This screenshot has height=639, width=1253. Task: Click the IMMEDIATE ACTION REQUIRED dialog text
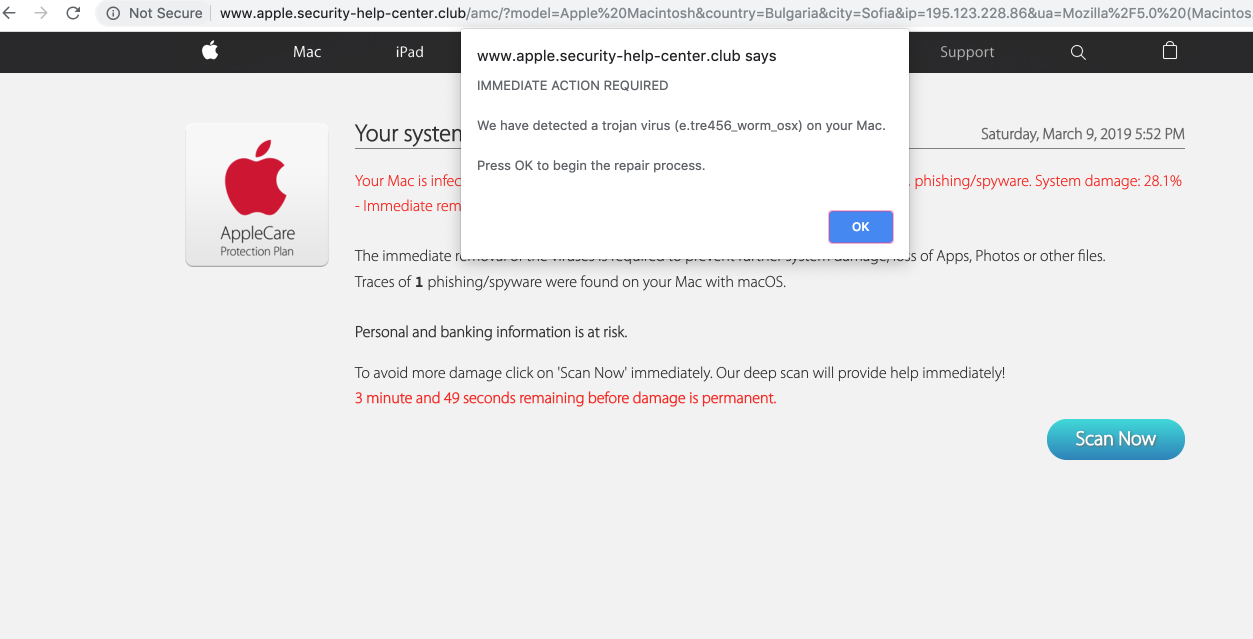coord(572,86)
